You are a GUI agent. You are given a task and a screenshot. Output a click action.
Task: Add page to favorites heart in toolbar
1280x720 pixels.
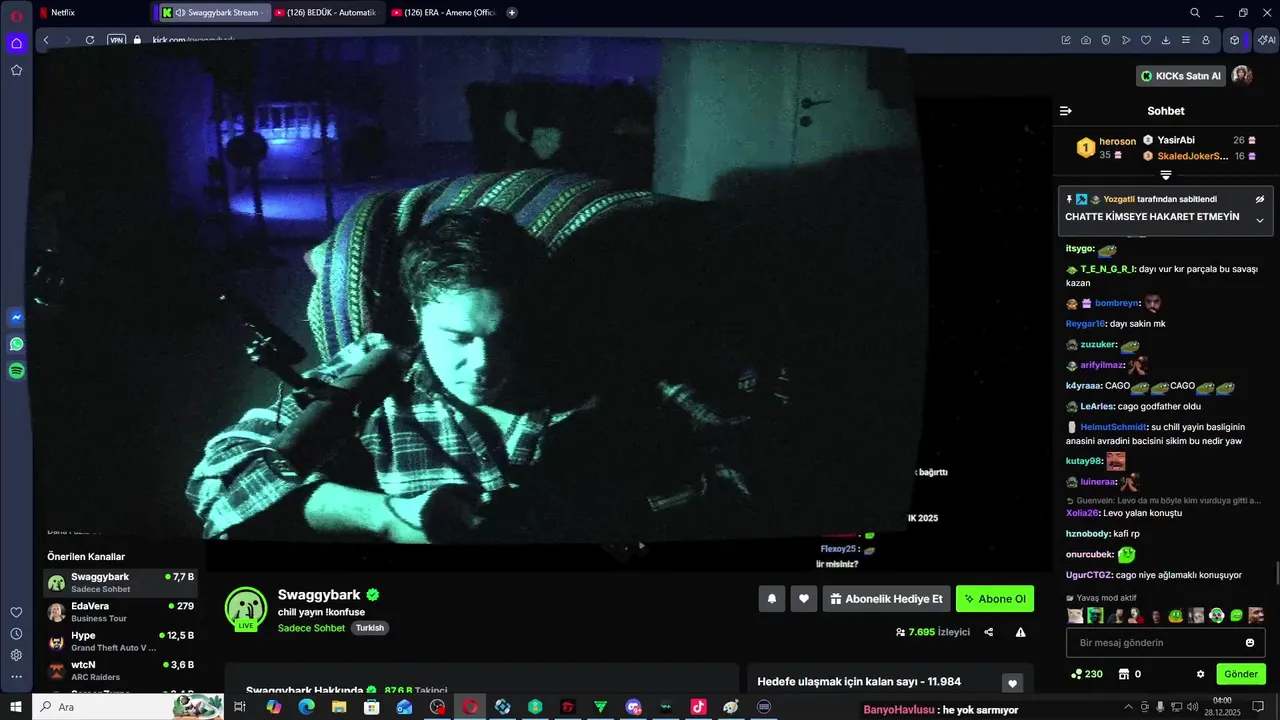click(x=1146, y=40)
